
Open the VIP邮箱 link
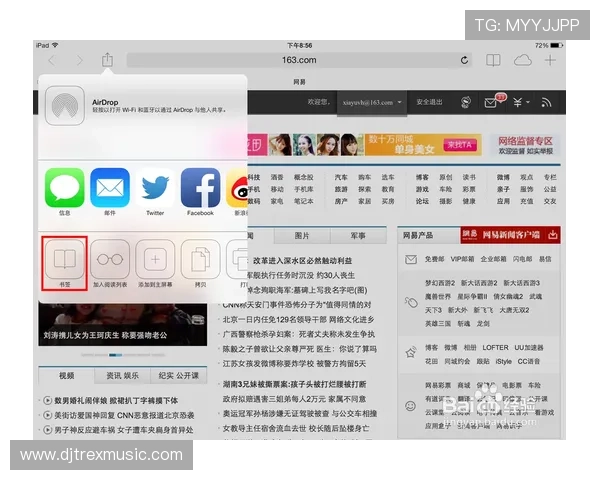462,260
